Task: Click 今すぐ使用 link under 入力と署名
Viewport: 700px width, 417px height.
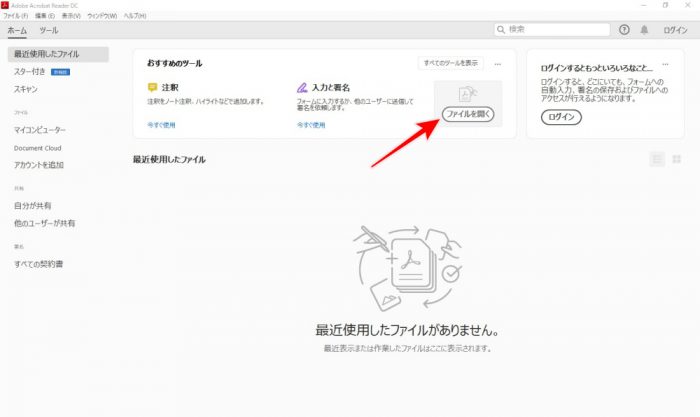Action: coord(311,125)
